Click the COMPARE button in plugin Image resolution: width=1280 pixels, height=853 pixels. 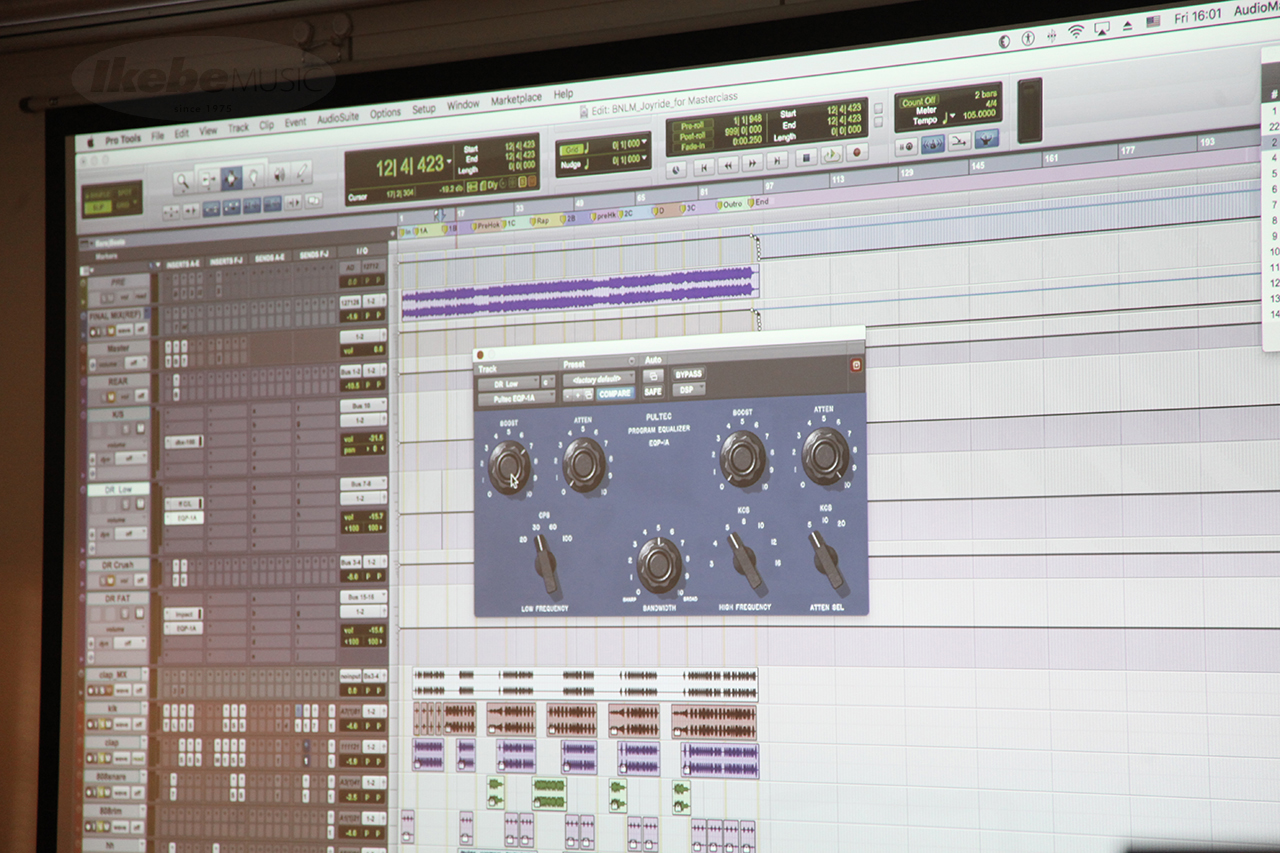614,394
